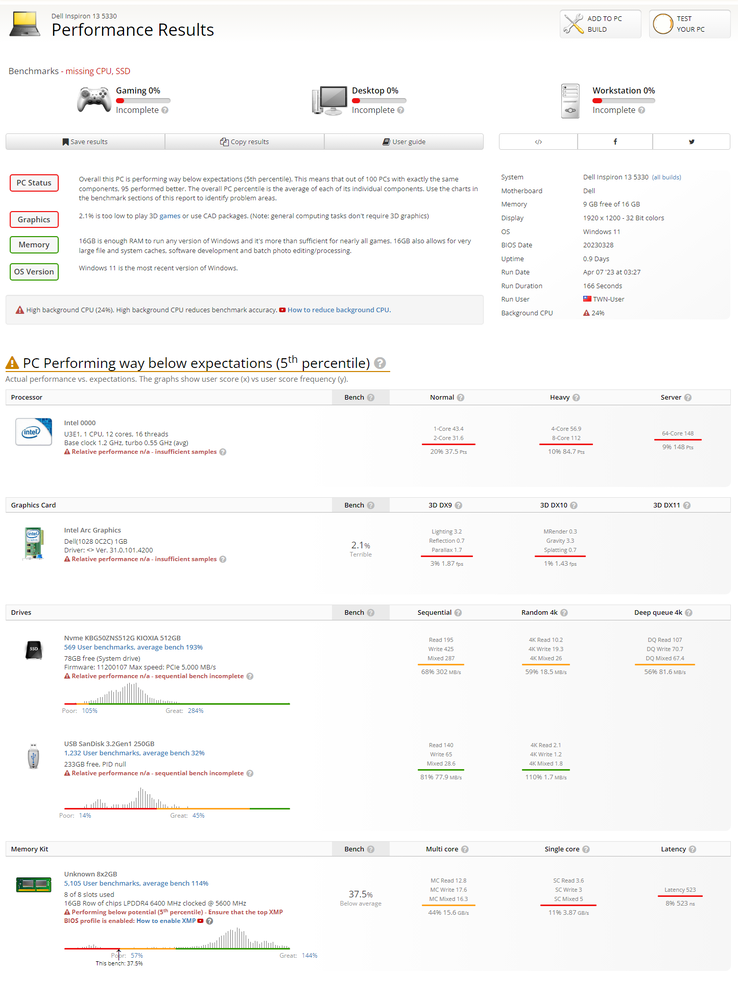Screen dimensions: 738x995
Task: Open help icon next to Desktop Incomplete
Action: [x=400, y=110]
